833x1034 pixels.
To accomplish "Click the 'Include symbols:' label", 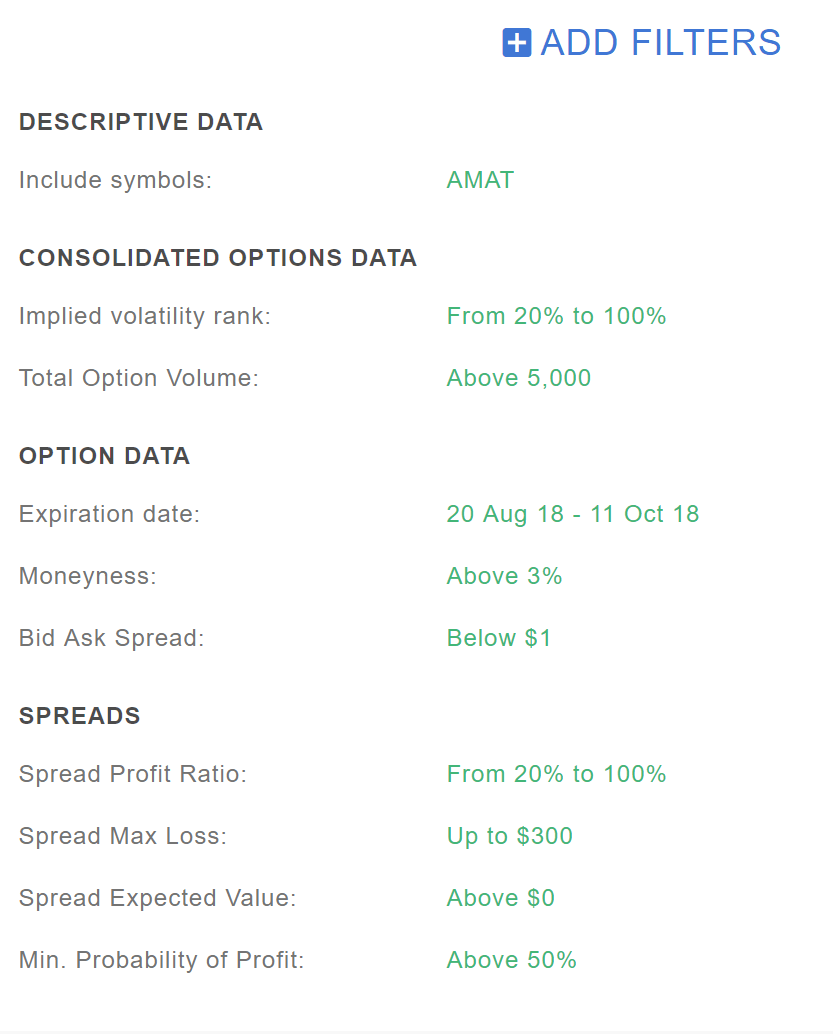I will (115, 180).
